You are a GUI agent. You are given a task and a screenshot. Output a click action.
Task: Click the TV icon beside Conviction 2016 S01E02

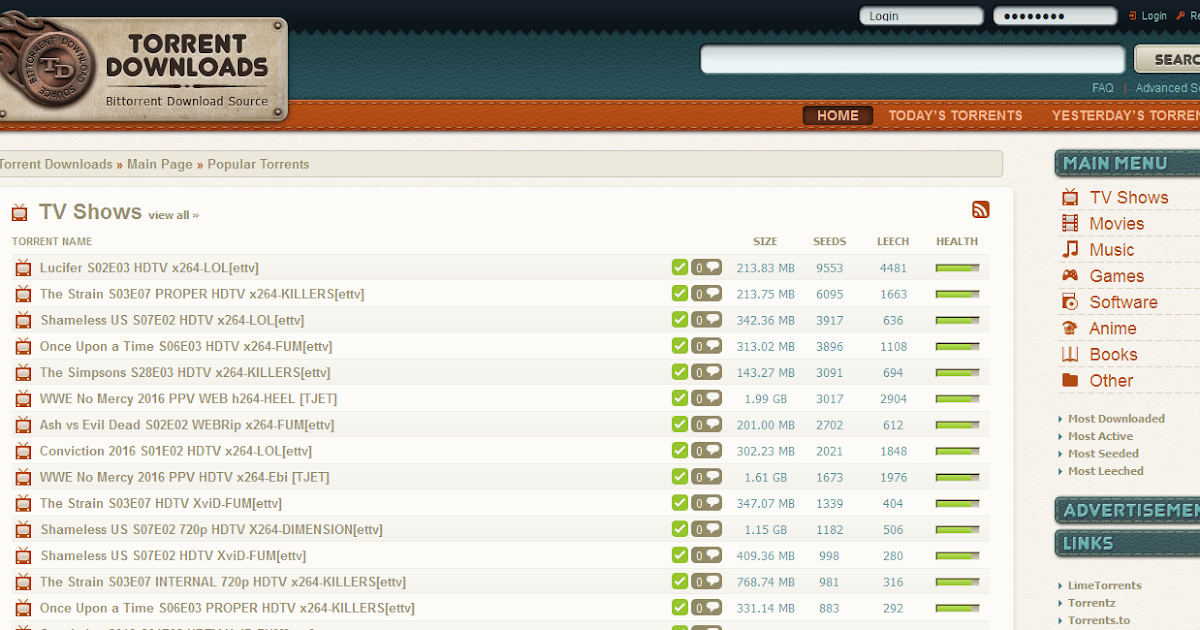(x=23, y=451)
